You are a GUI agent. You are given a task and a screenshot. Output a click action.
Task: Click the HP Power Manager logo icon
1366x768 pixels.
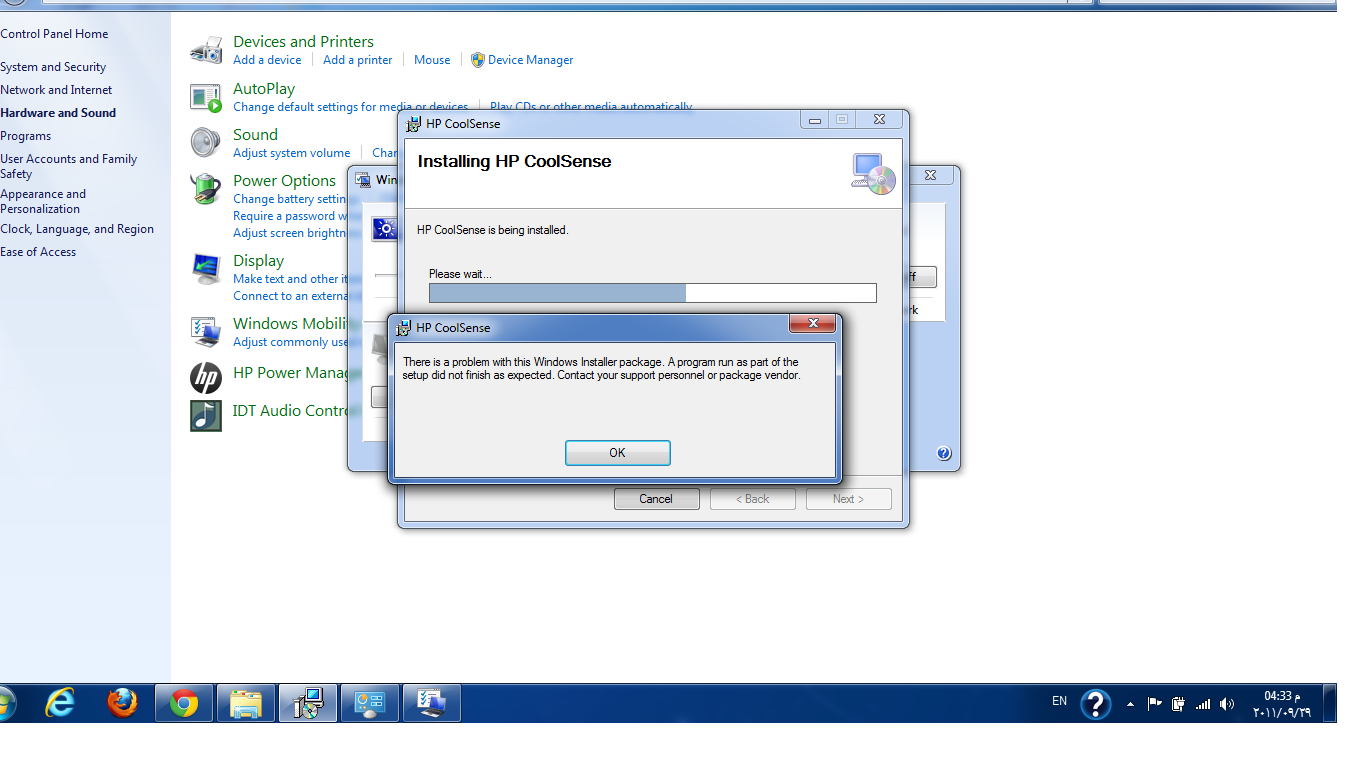[x=206, y=378]
